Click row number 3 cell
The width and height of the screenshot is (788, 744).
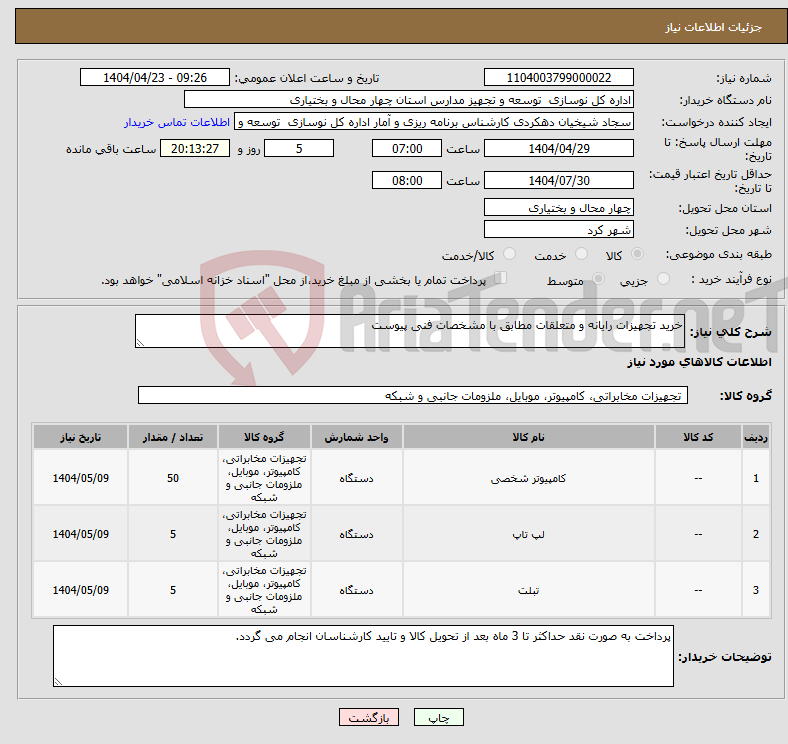[756, 590]
